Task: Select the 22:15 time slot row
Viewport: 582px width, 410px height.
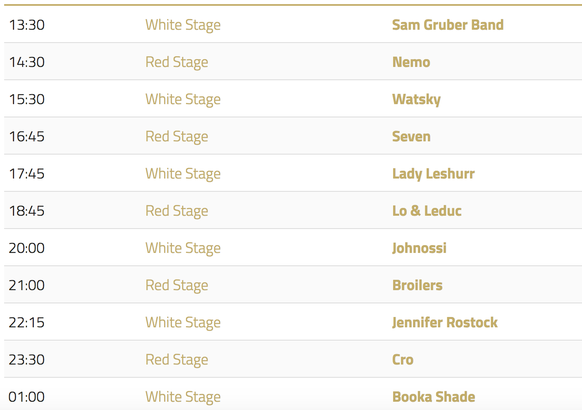Action: tap(293, 322)
